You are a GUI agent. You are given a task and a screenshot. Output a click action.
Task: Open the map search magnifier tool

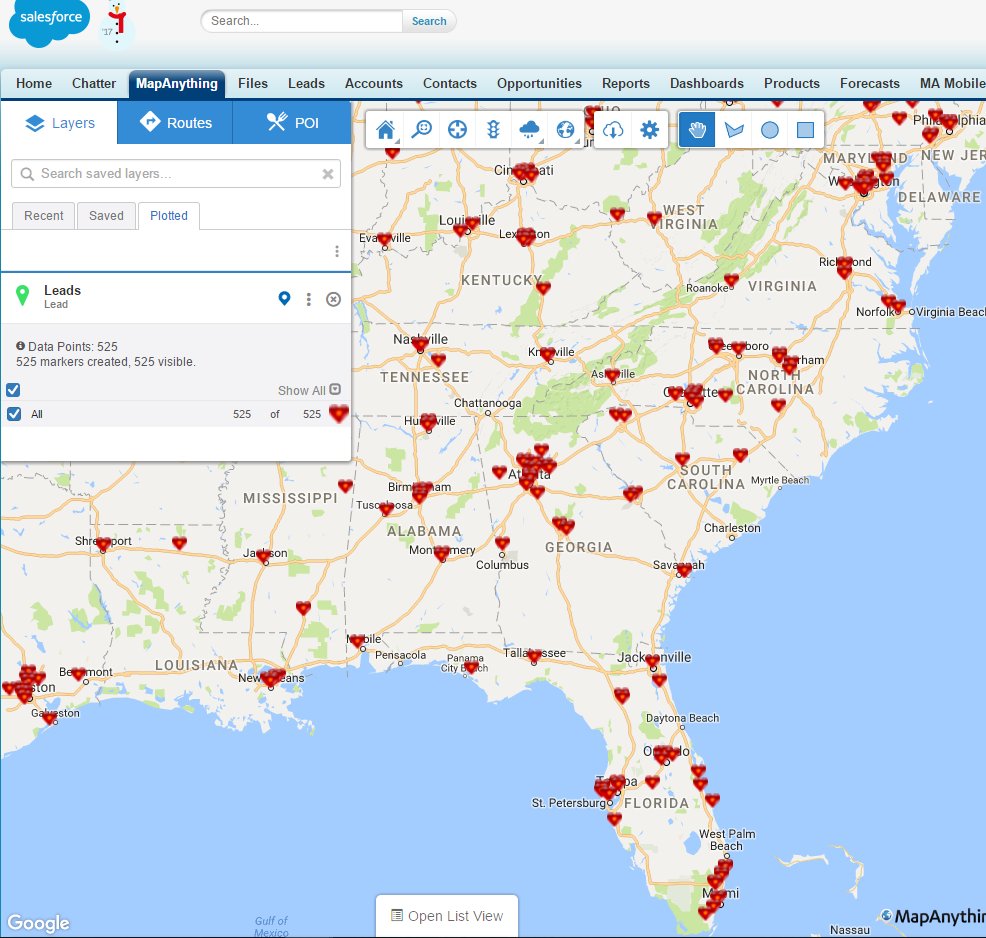[421, 130]
